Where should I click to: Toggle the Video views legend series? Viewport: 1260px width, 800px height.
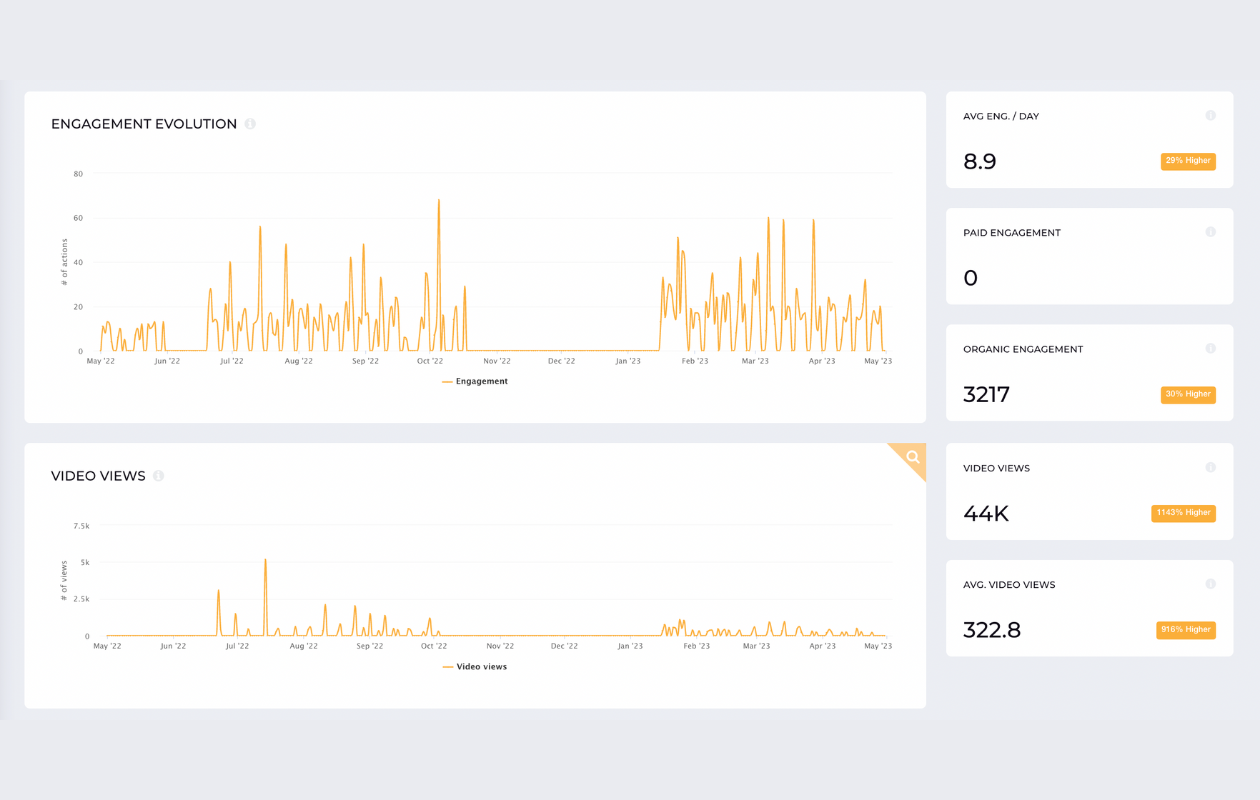click(475, 667)
